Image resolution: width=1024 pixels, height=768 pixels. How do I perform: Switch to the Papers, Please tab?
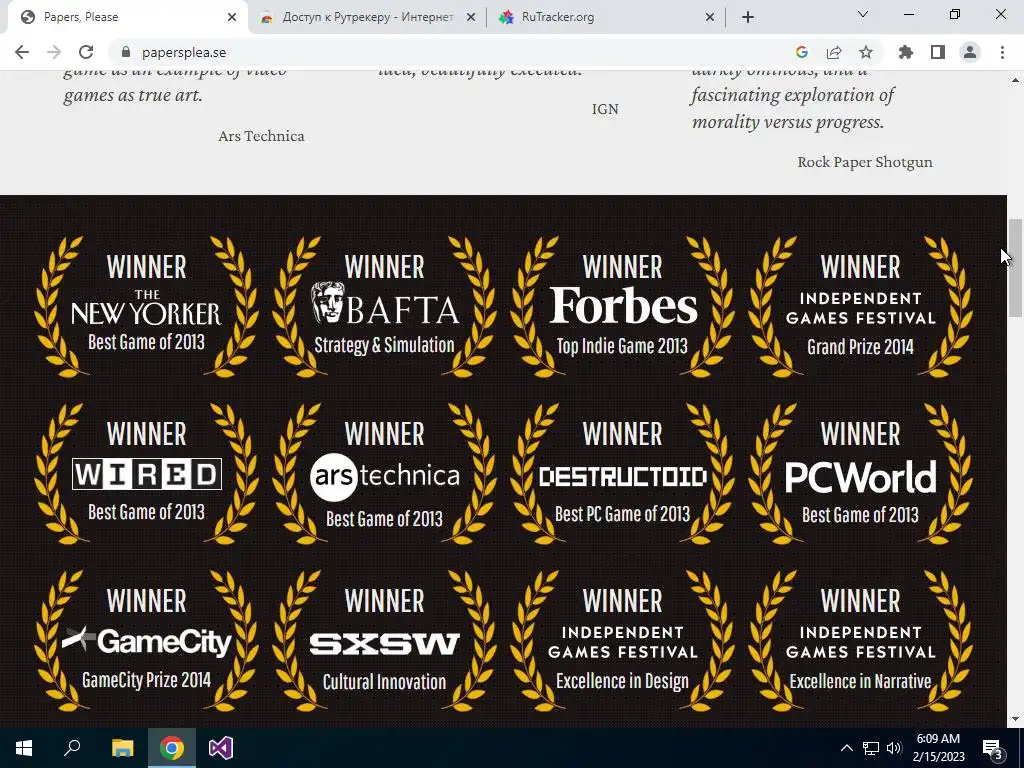127,18
